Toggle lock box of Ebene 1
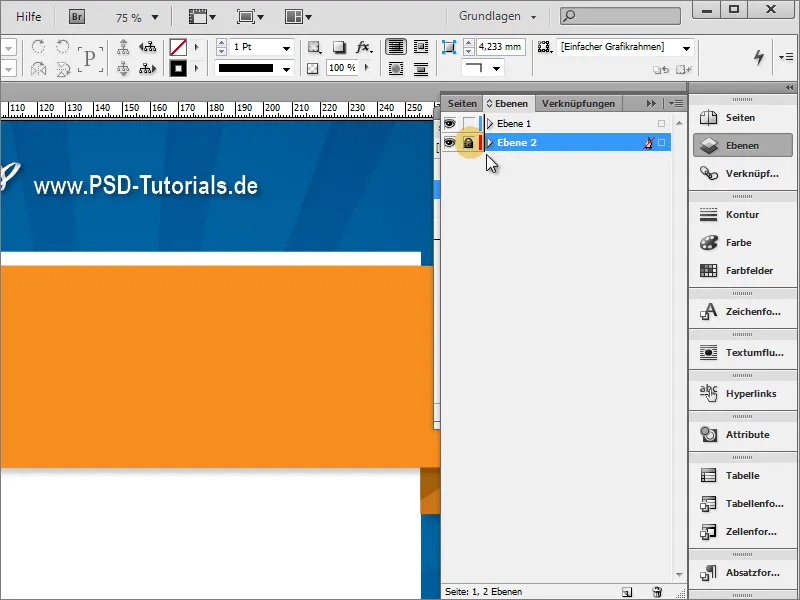This screenshot has width=800, height=600. click(x=468, y=123)
